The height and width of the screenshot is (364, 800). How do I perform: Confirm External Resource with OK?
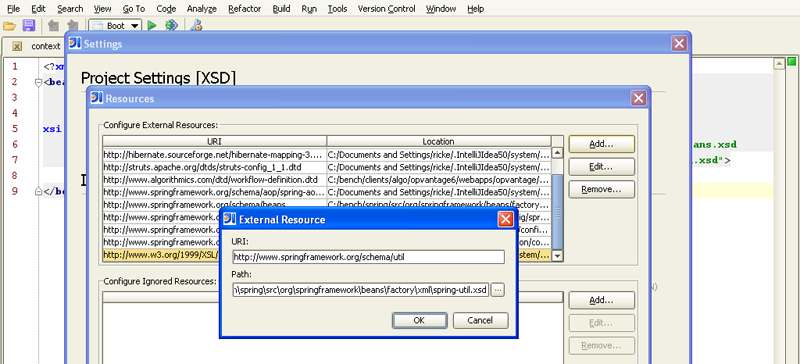coord(419,321)
